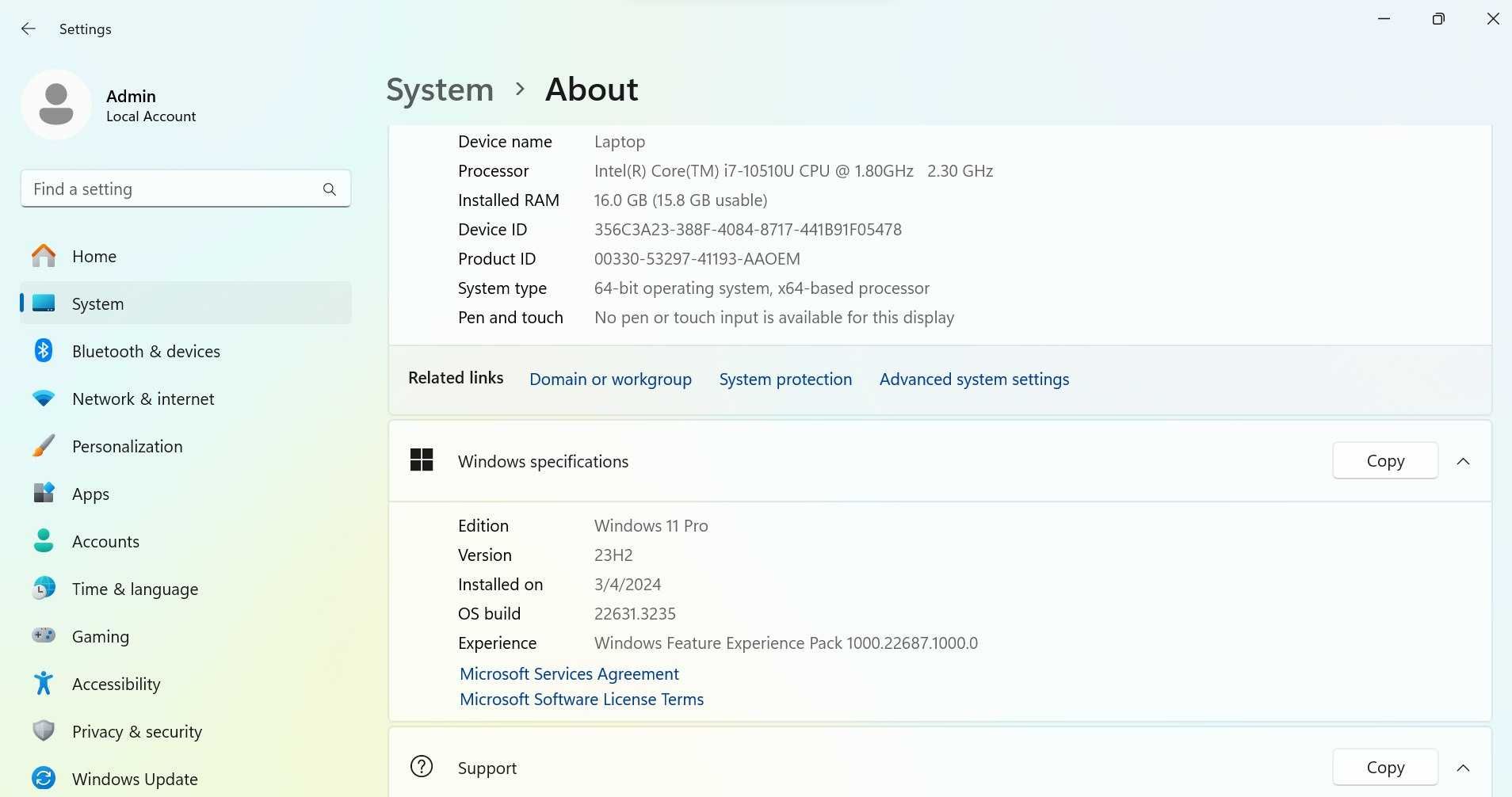
Task: Select System in the sidebar
Action: 185,303
